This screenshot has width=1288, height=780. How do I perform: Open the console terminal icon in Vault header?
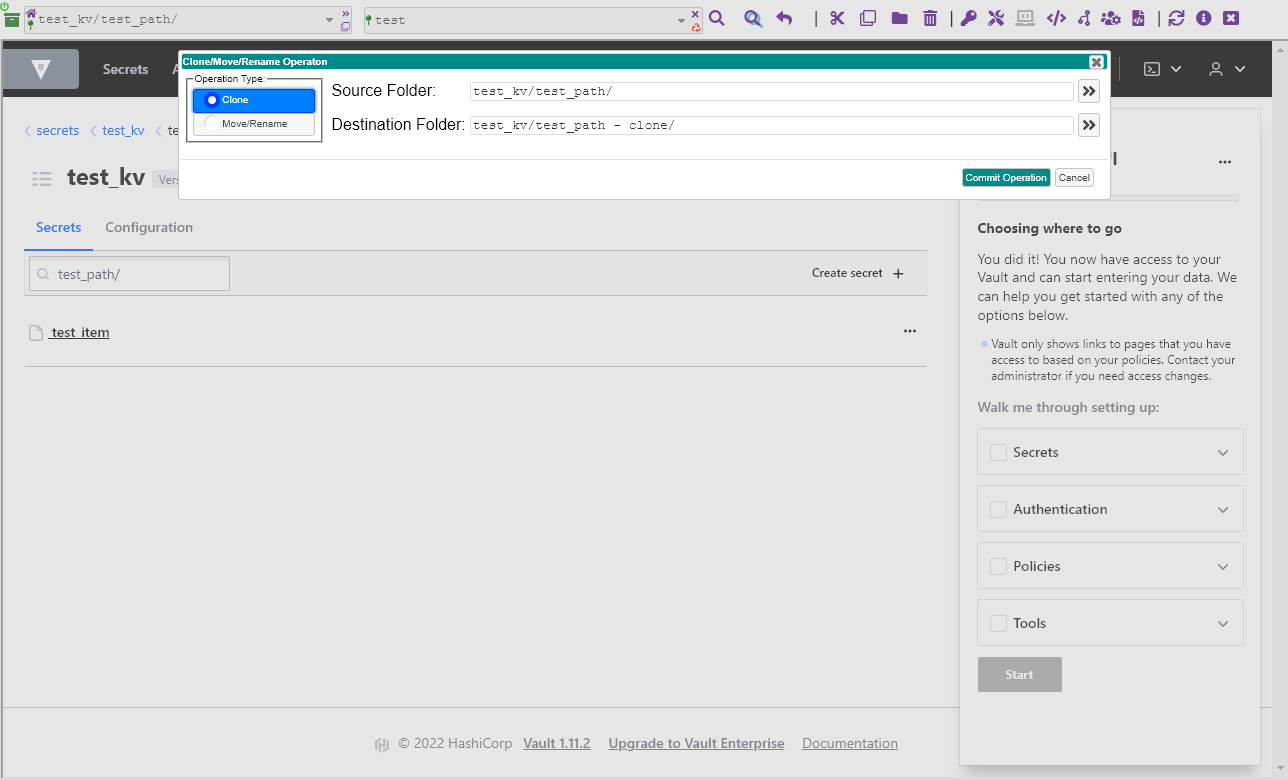1152,69
